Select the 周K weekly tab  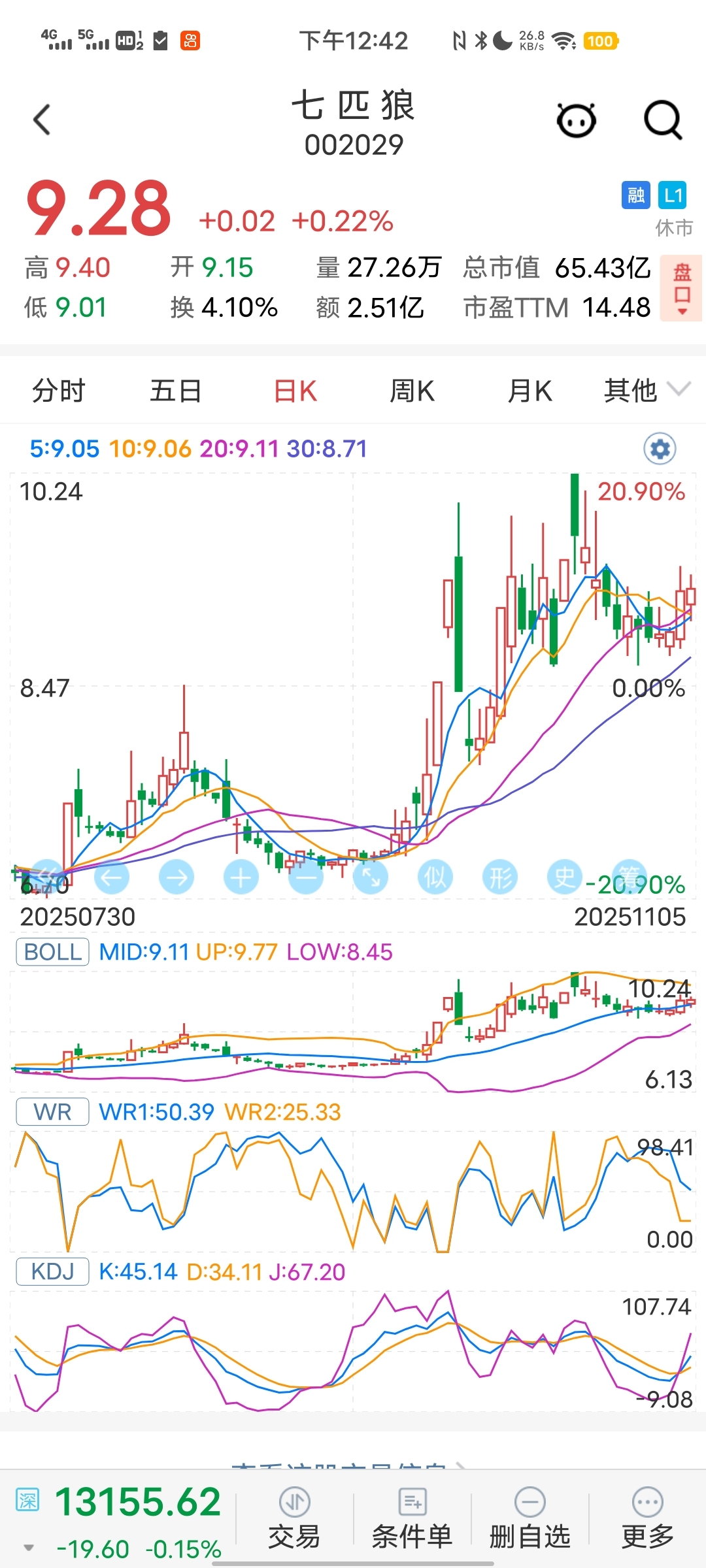click(x=412, y=391)
